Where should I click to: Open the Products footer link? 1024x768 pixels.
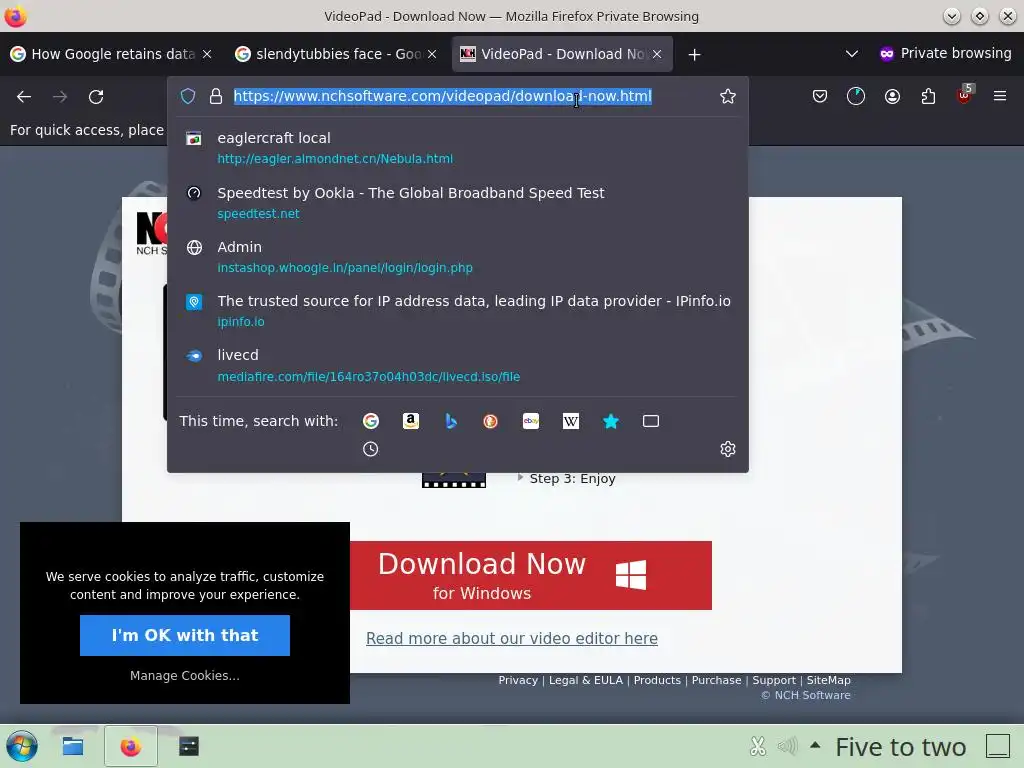pyautogui.click(x=657, y=680)
